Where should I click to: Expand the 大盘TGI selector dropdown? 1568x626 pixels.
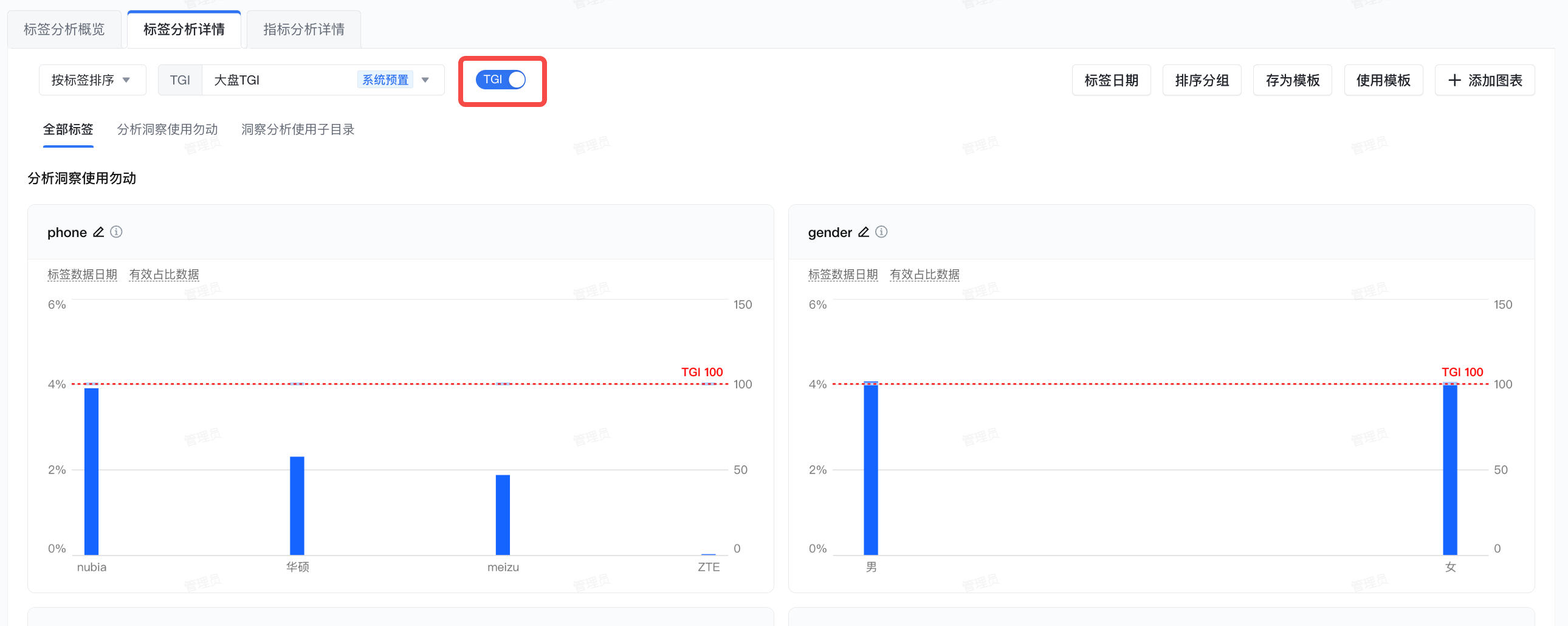pyautogui.click(x=323, y=80)
